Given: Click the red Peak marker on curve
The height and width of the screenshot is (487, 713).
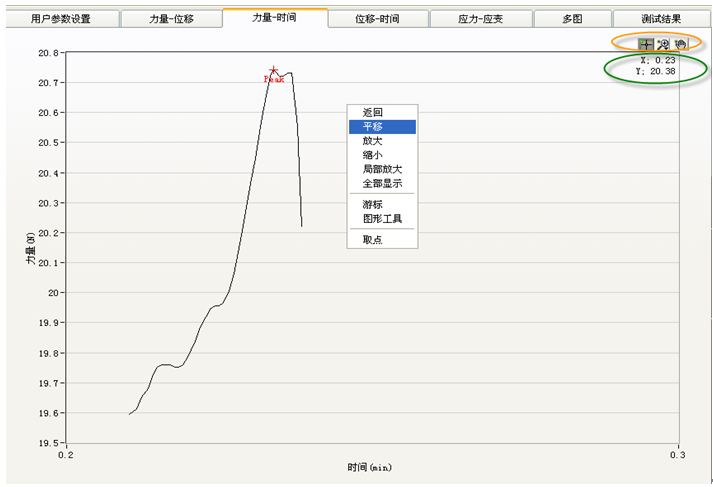Looking at the screenshot, I should tap(273, 72).
